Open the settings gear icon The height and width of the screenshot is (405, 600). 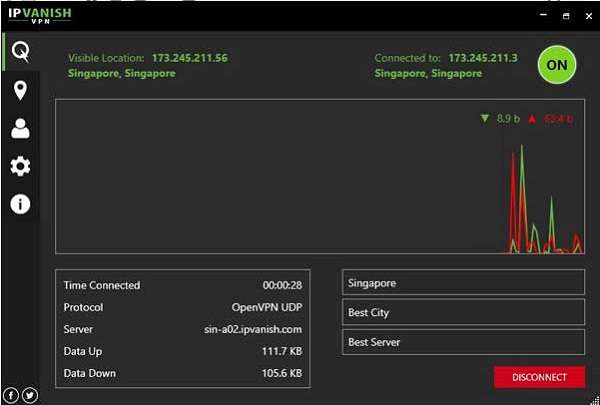click(20, 166)
